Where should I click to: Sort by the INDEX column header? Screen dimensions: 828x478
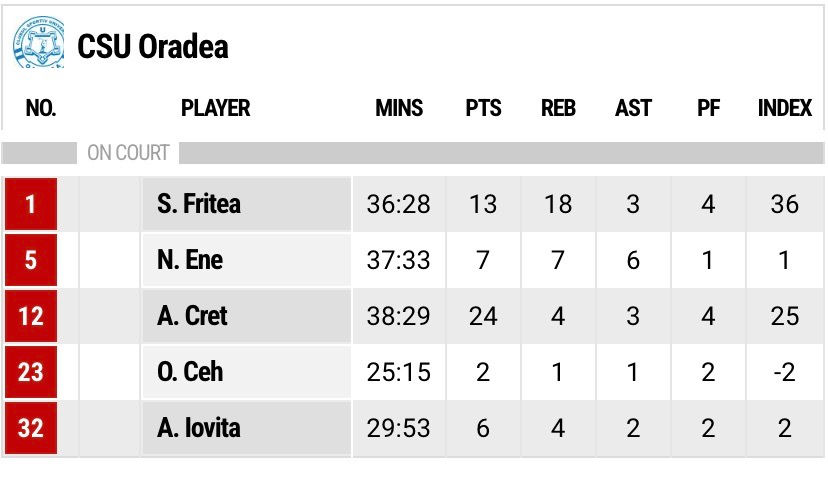tap(785, 108)
